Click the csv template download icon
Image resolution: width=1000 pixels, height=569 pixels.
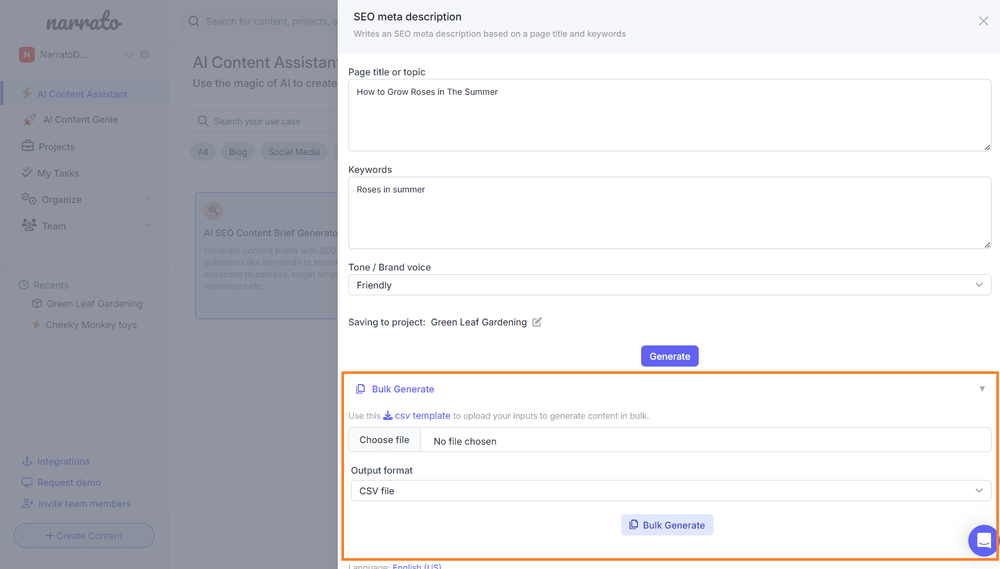click(387, 415)
